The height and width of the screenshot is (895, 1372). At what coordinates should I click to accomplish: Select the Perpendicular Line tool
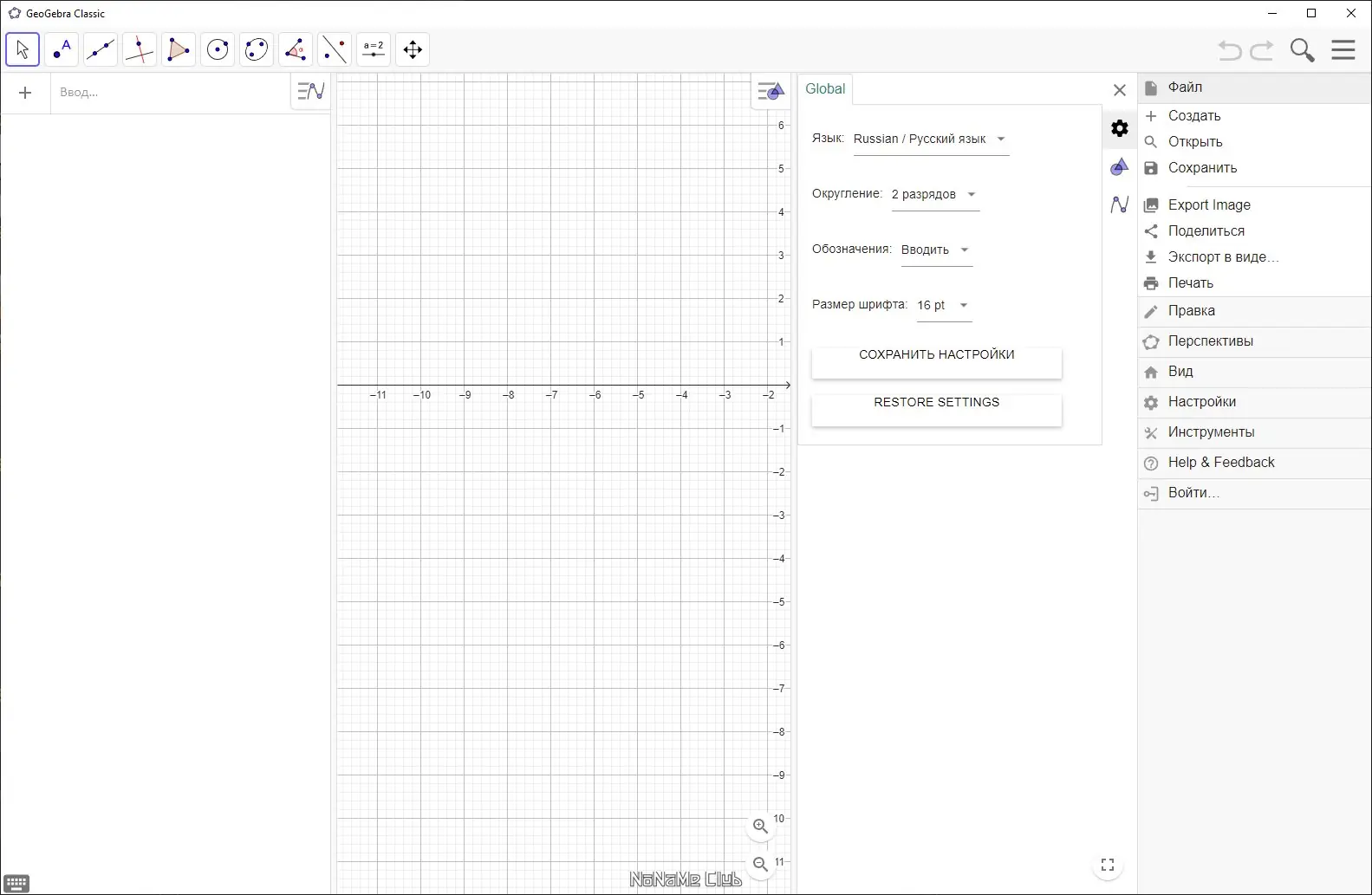(x=140, y=49)
